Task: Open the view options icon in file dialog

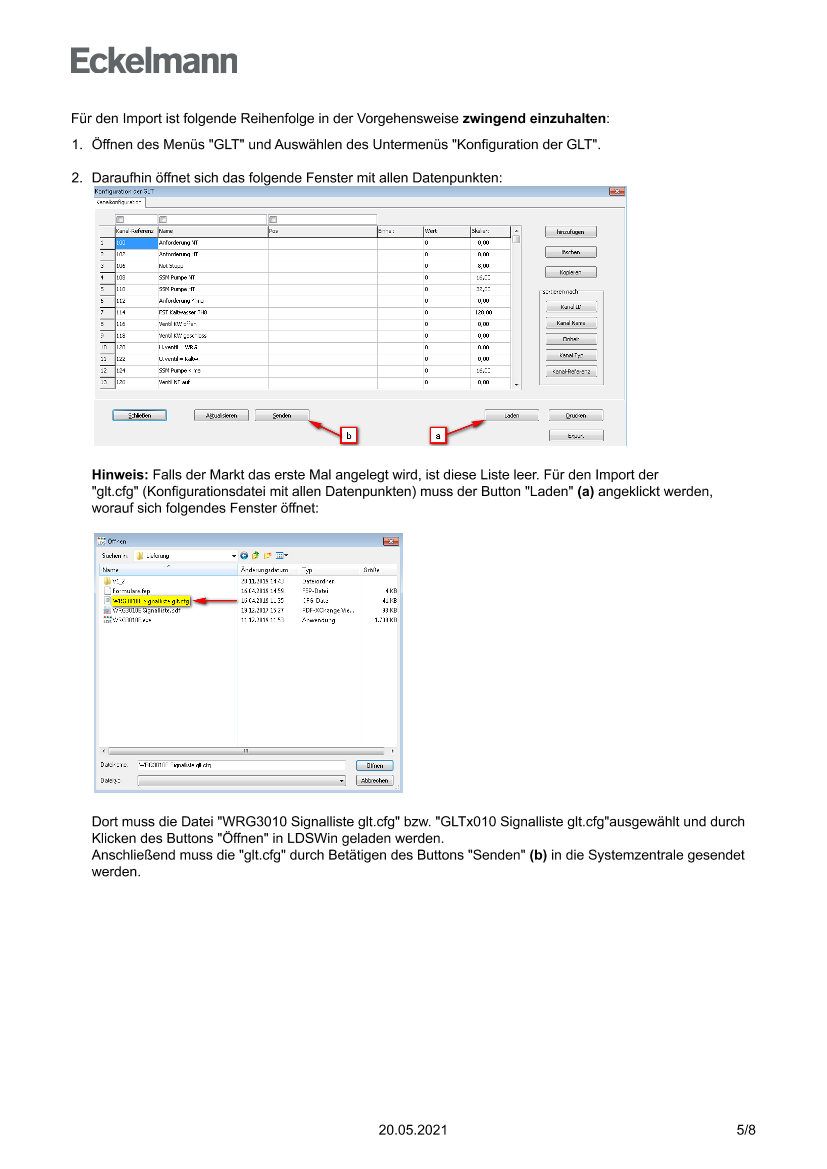Action: pyautogui.click(x=281, y=555)
